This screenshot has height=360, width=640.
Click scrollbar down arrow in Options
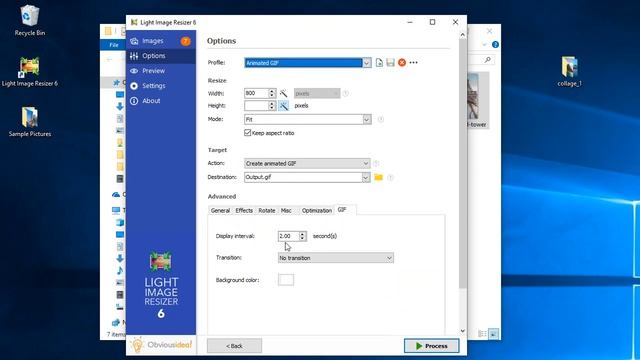pyautogui.click(x=462, y=331)
